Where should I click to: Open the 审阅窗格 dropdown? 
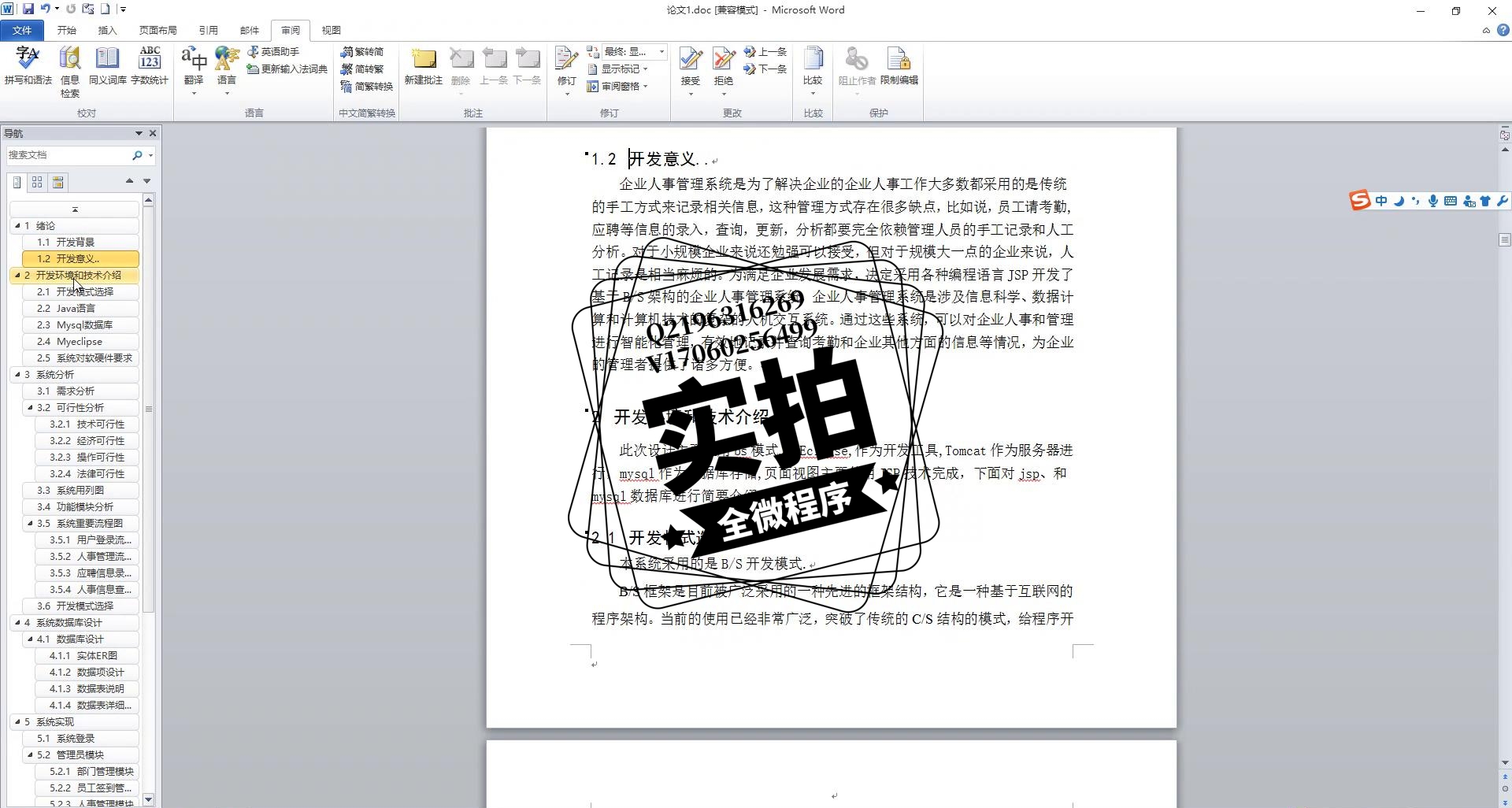618,87
